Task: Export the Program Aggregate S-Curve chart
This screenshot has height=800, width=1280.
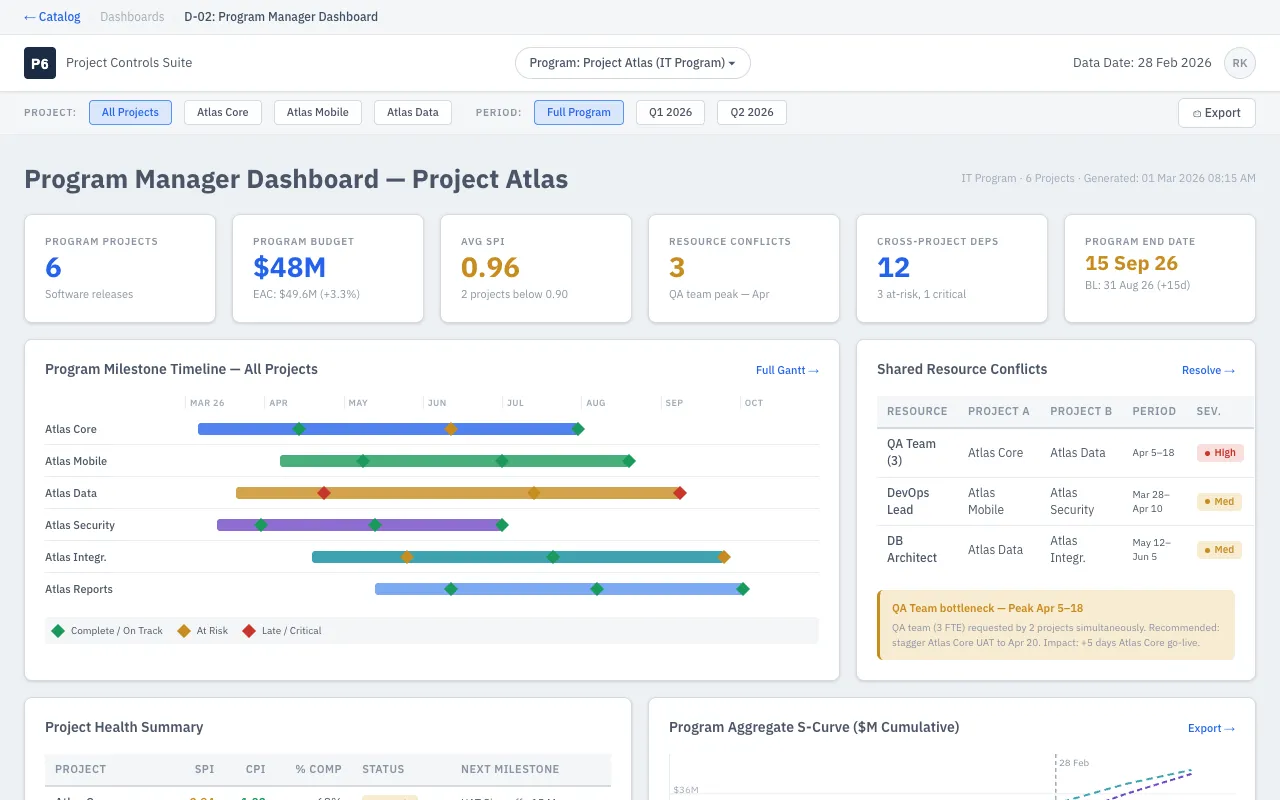Action: click(x=1212, y=728)
